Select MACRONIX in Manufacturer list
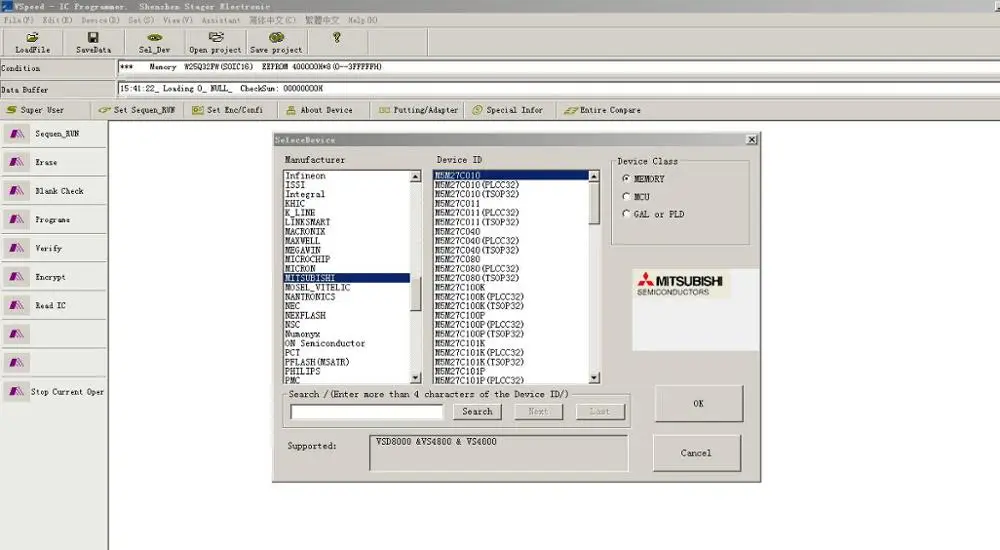The width and height of the screenshot is (1000, 550). pyautogui.click(x=347, y=232)
